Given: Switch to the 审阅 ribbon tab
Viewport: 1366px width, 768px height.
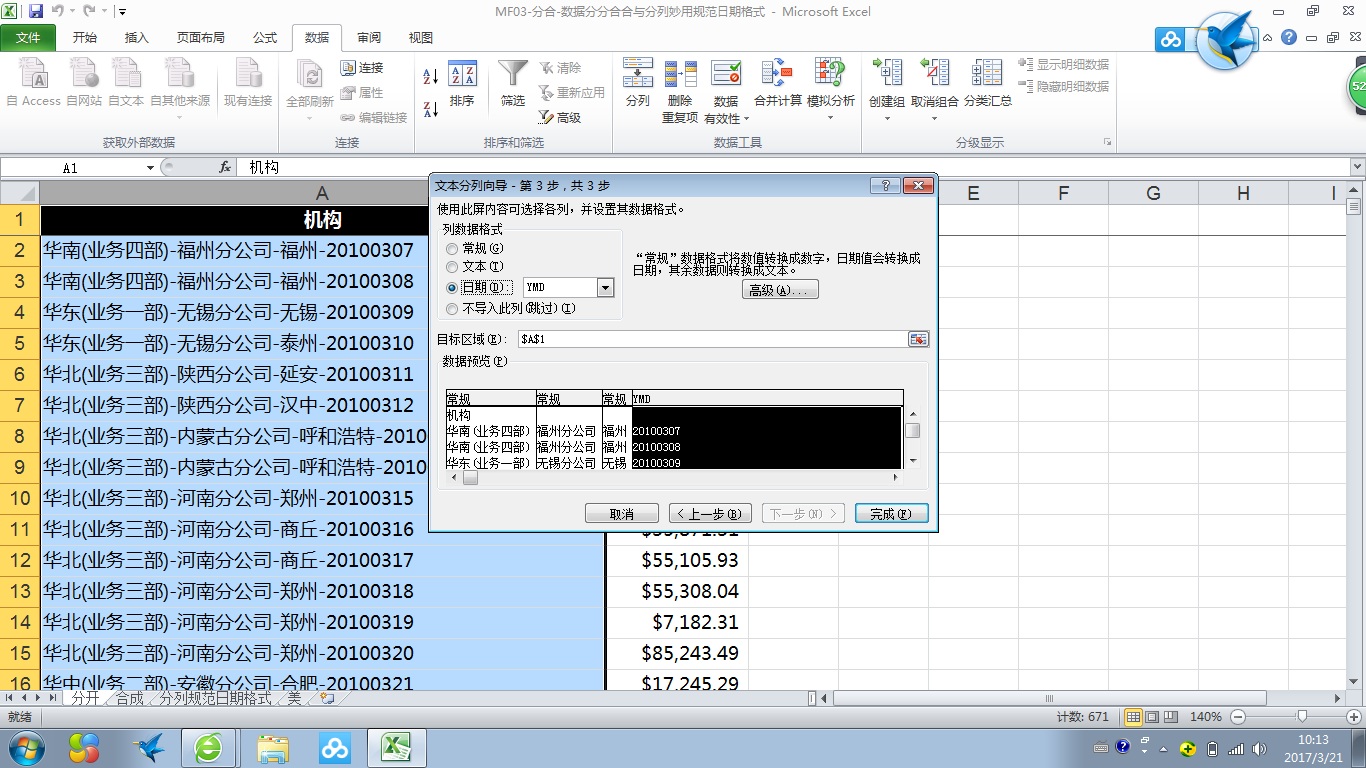Looking at the screenshot, I should [x=369, y=38].
